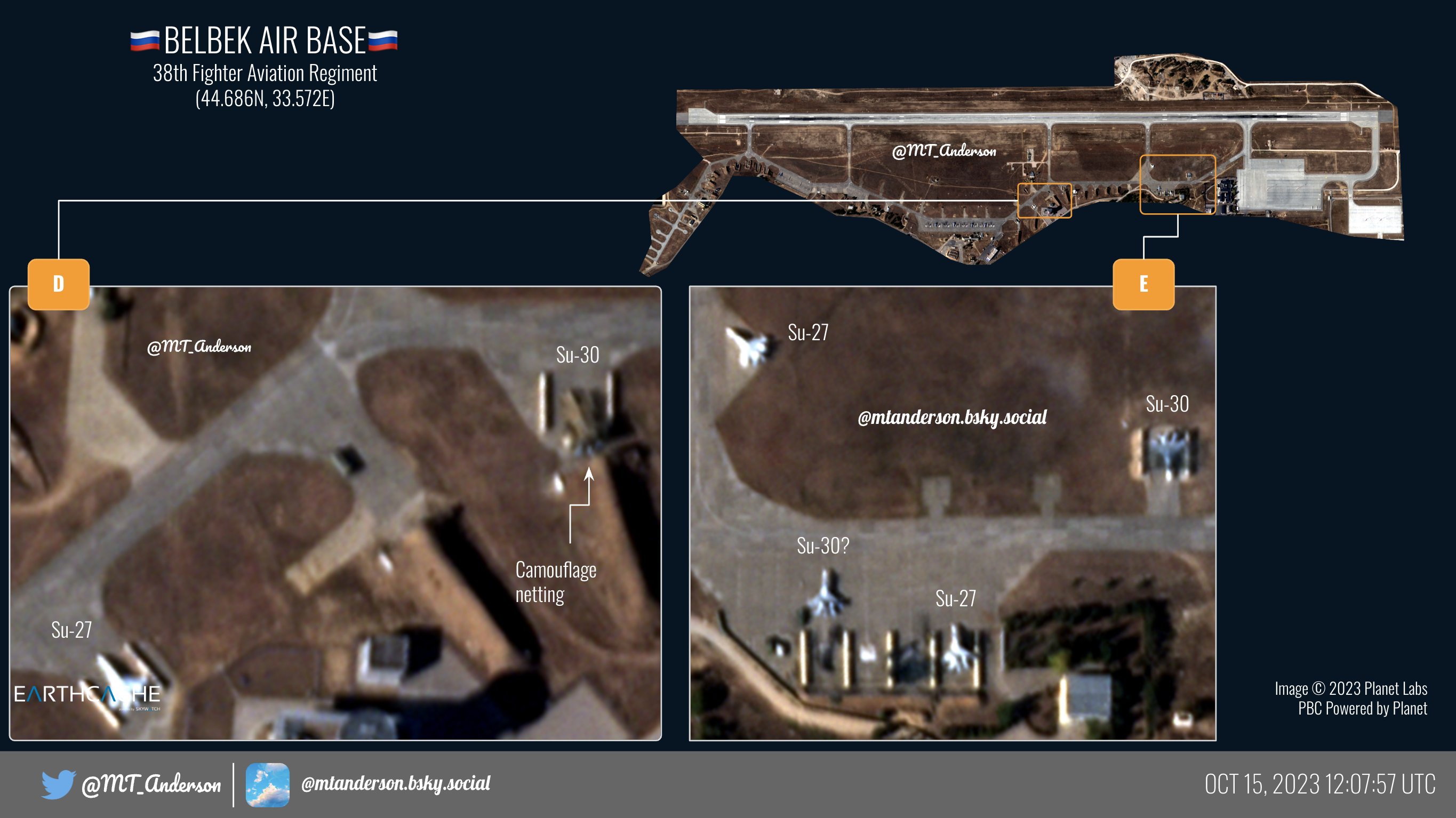Click the Bluesky sky icon
The height and width of the screenshot is (818, 1456).
point(267,784)
